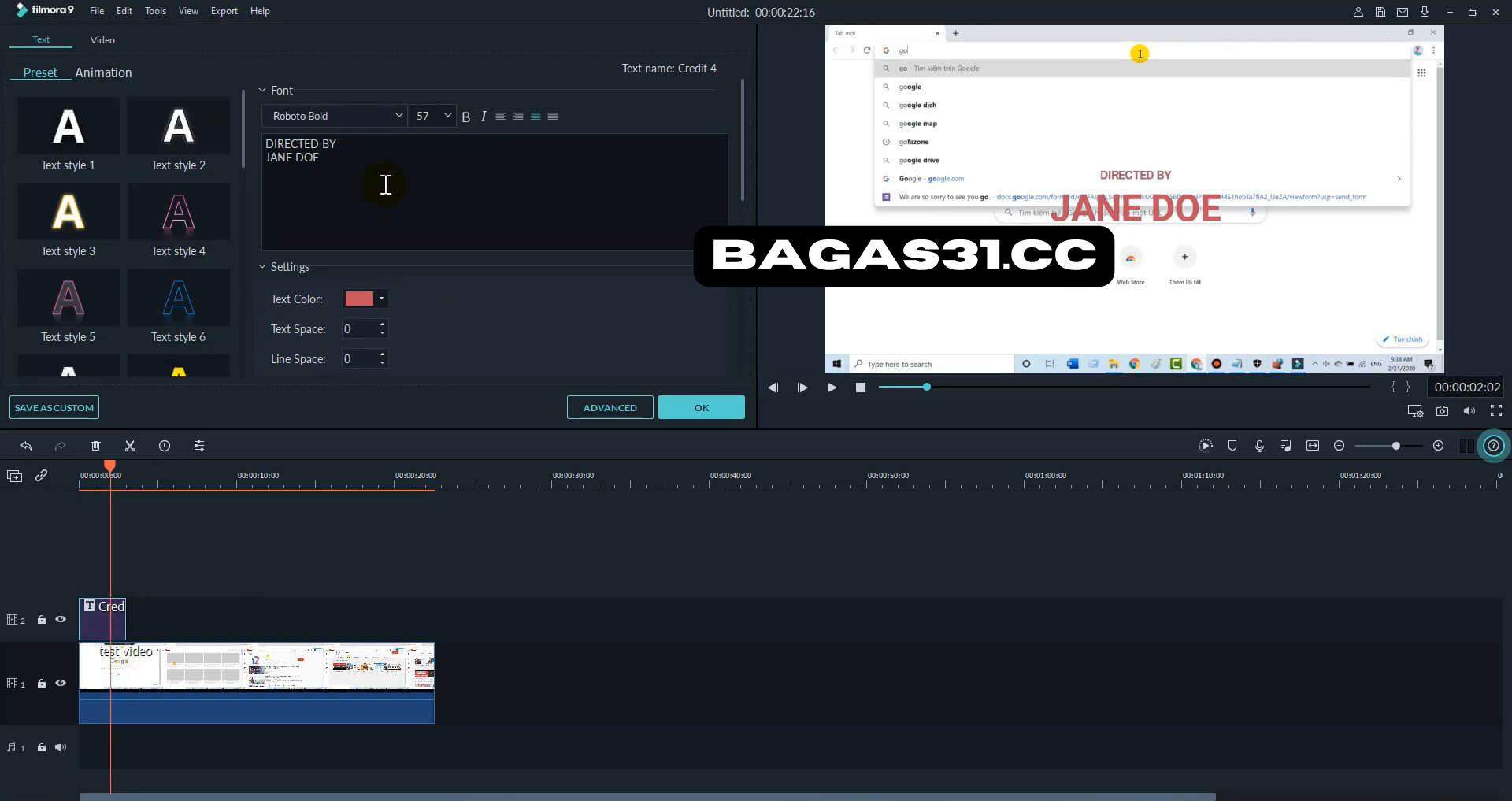Align text left
The width and height of the screenshot is (1512, 801).
coord(501,117)
